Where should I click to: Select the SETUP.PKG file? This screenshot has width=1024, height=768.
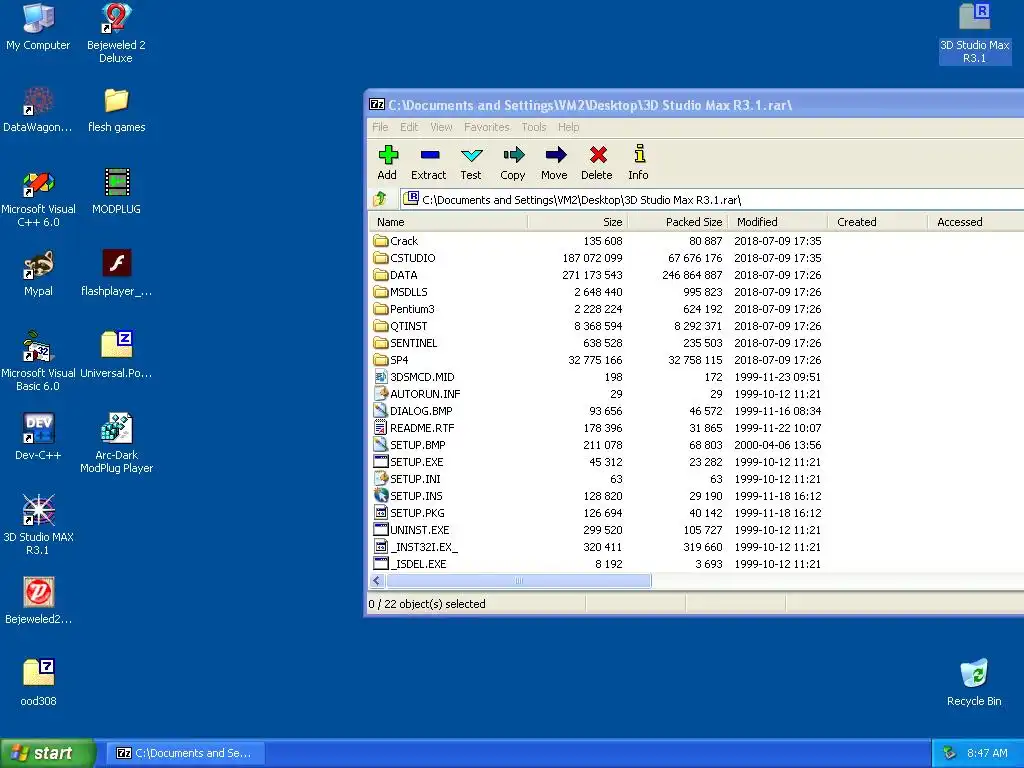[409, 513]
